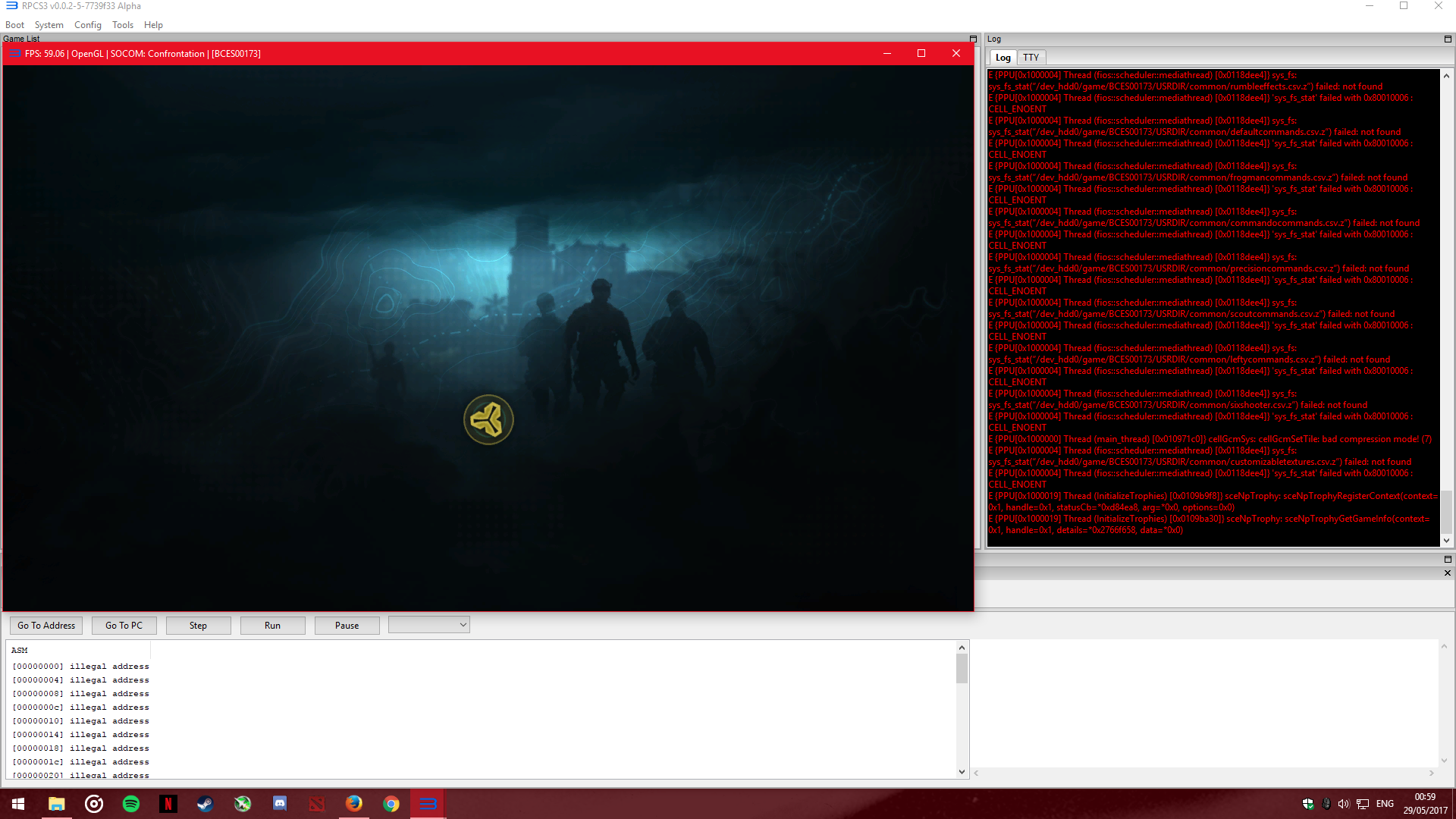Viewport: 1456px width, 819px height.
Task: Click the volume speaker tray icon
Action: 1343,804
